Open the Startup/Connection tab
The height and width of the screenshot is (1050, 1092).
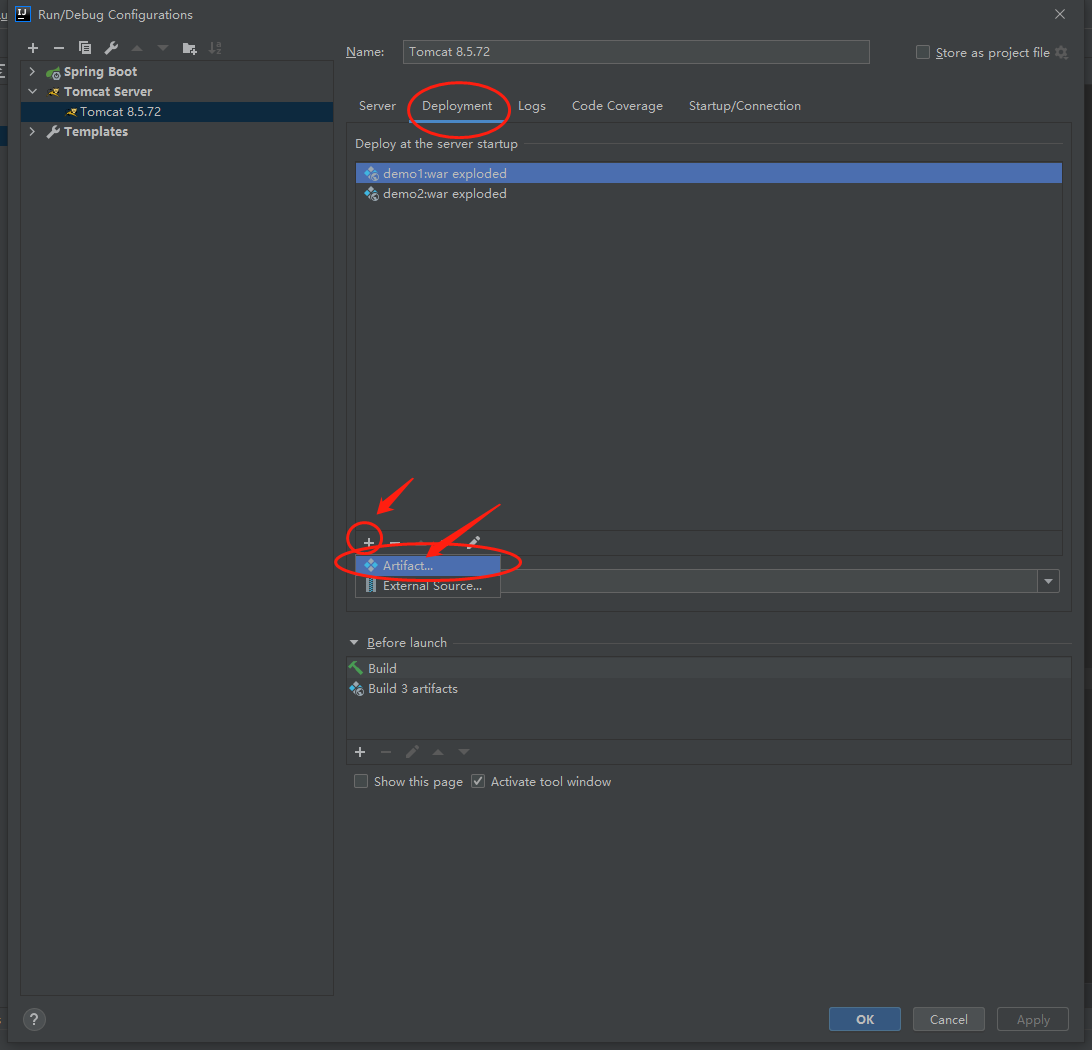coord(744,106)
